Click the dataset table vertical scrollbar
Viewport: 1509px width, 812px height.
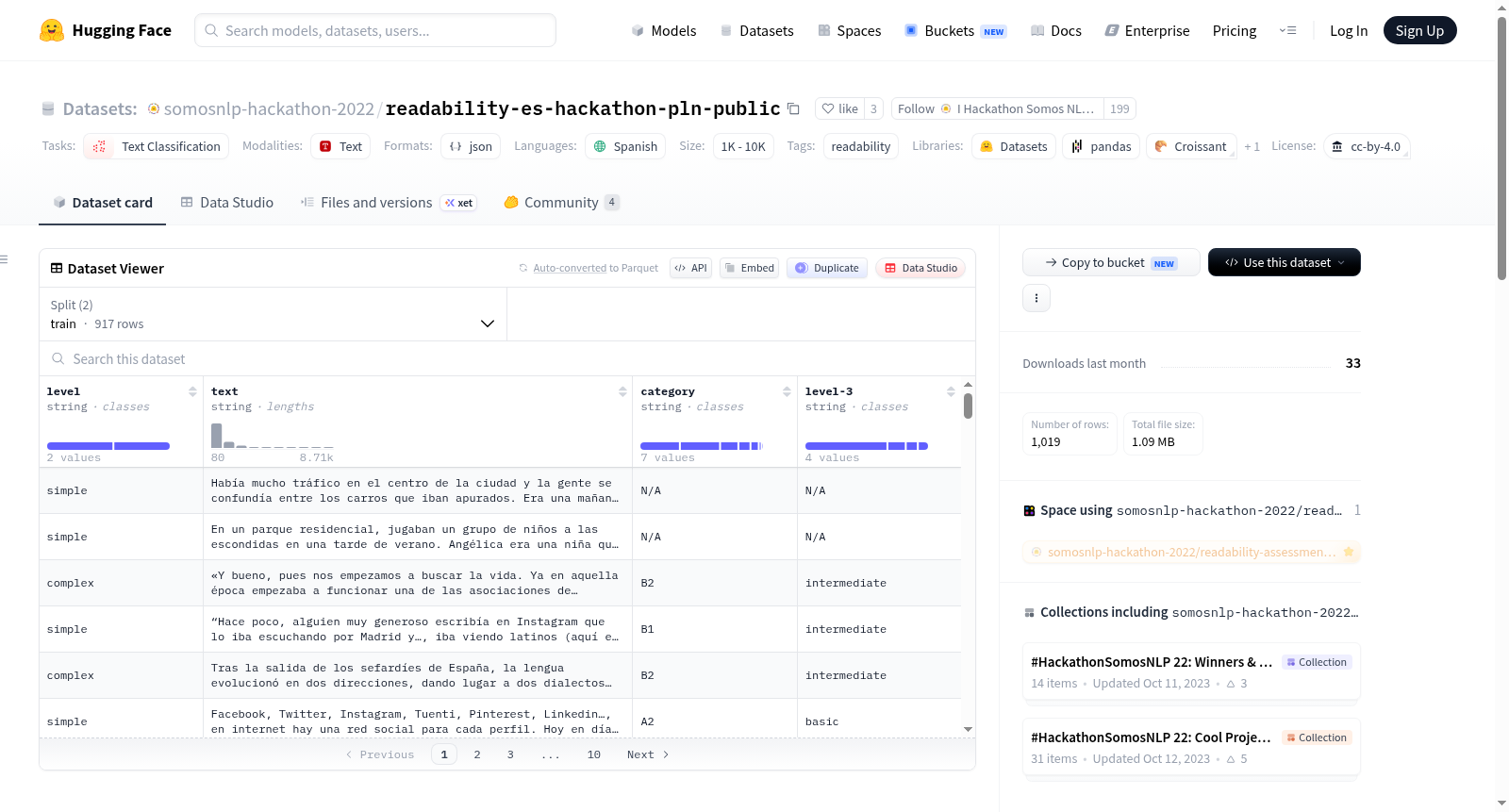[x=968, y=406]
